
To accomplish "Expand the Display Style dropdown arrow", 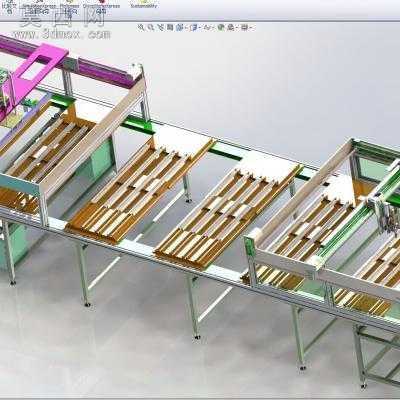I will point(200,28).
